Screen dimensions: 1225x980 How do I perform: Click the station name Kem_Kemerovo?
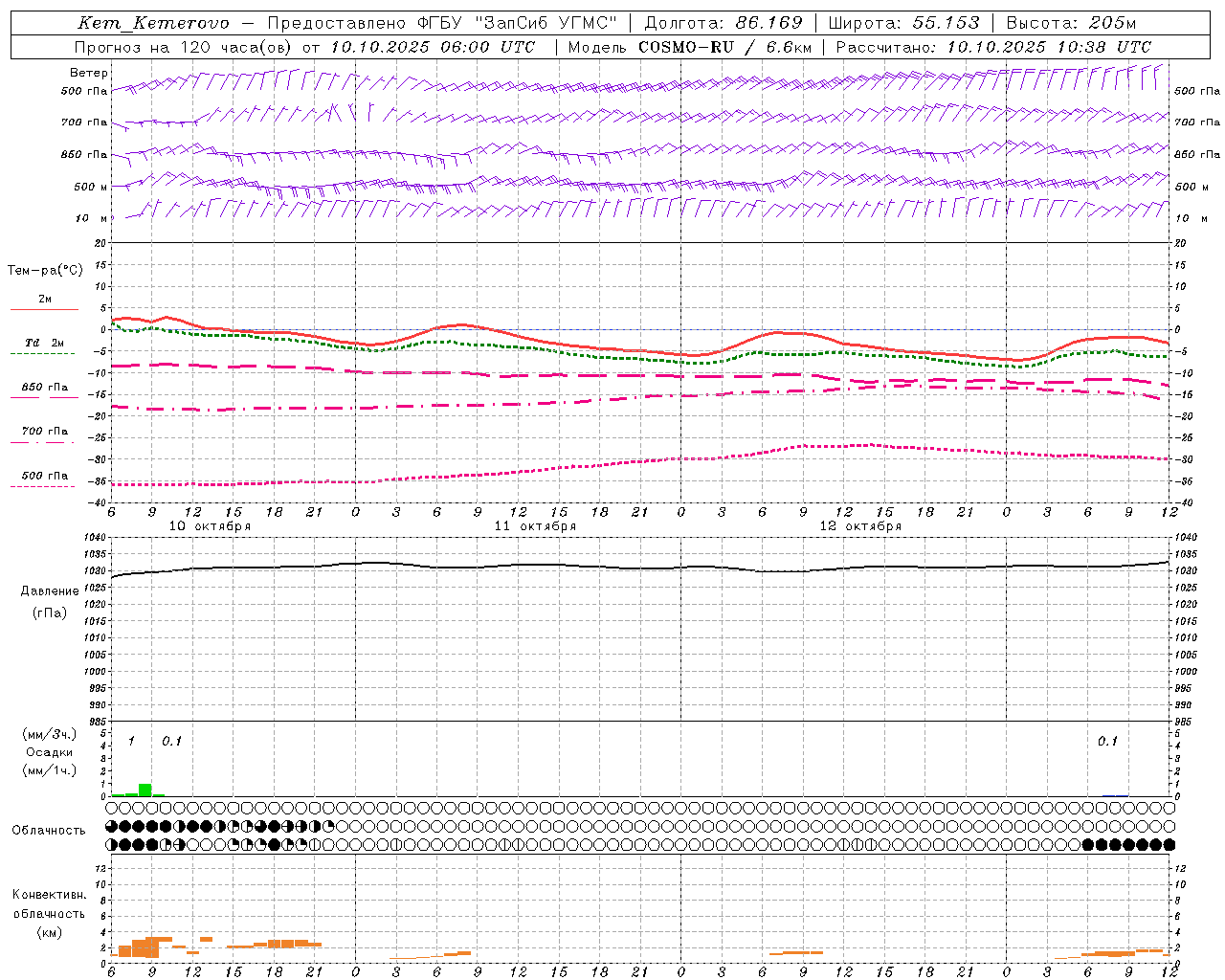(153, 23)
